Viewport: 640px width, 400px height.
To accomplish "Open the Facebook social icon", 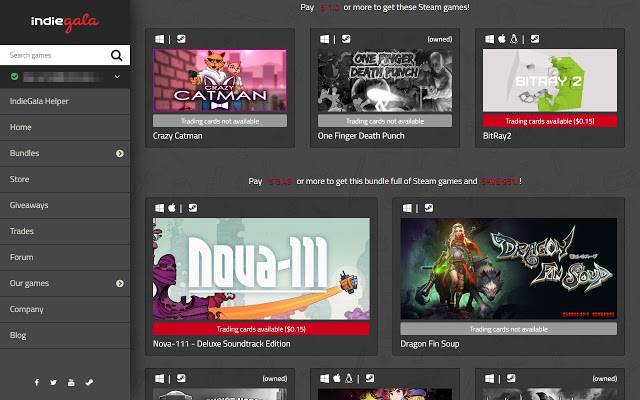I will coord(37,382).
